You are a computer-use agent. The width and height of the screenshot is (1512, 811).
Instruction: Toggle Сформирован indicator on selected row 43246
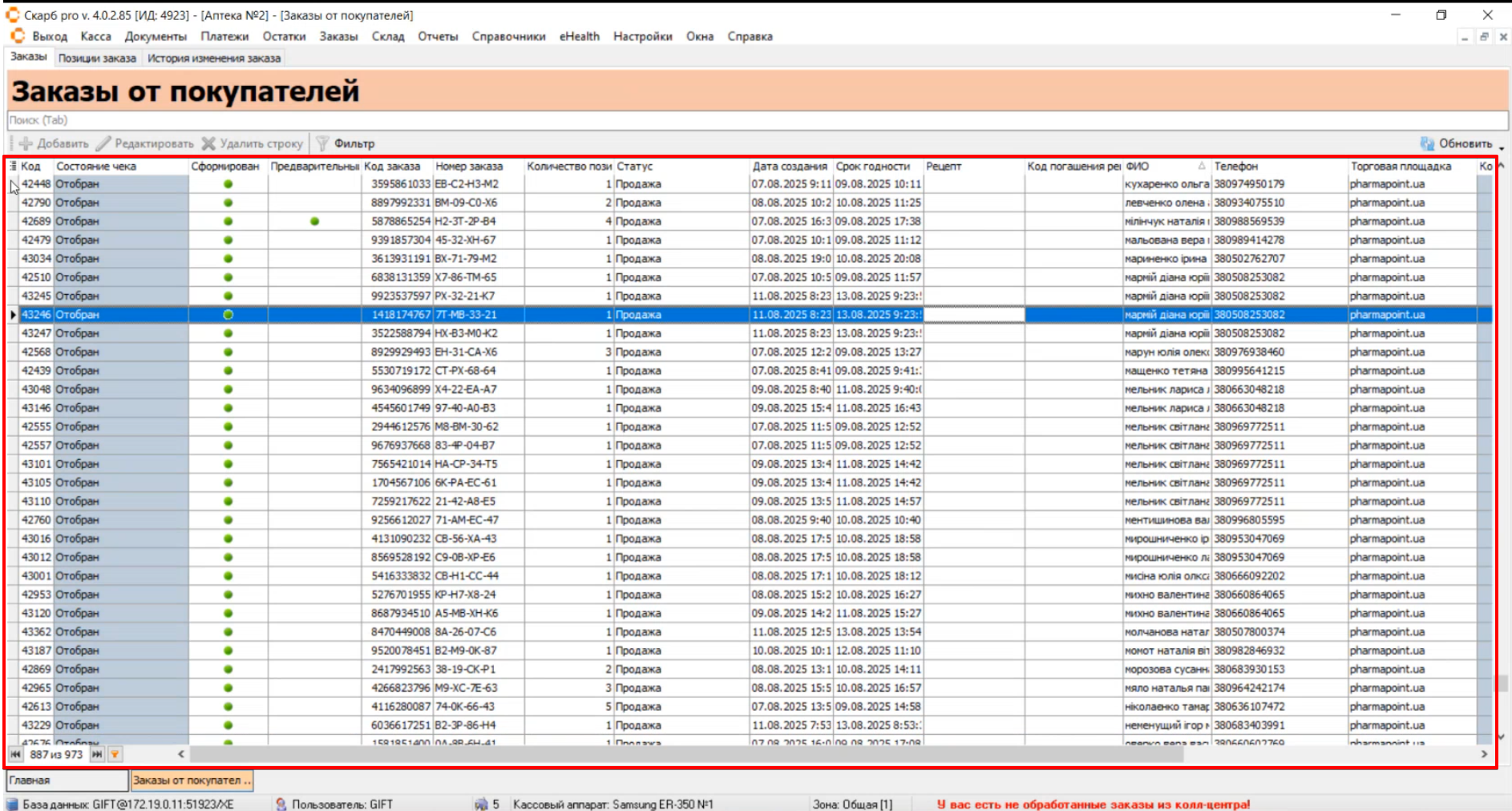pyautogui.click(x=228, y=315)
